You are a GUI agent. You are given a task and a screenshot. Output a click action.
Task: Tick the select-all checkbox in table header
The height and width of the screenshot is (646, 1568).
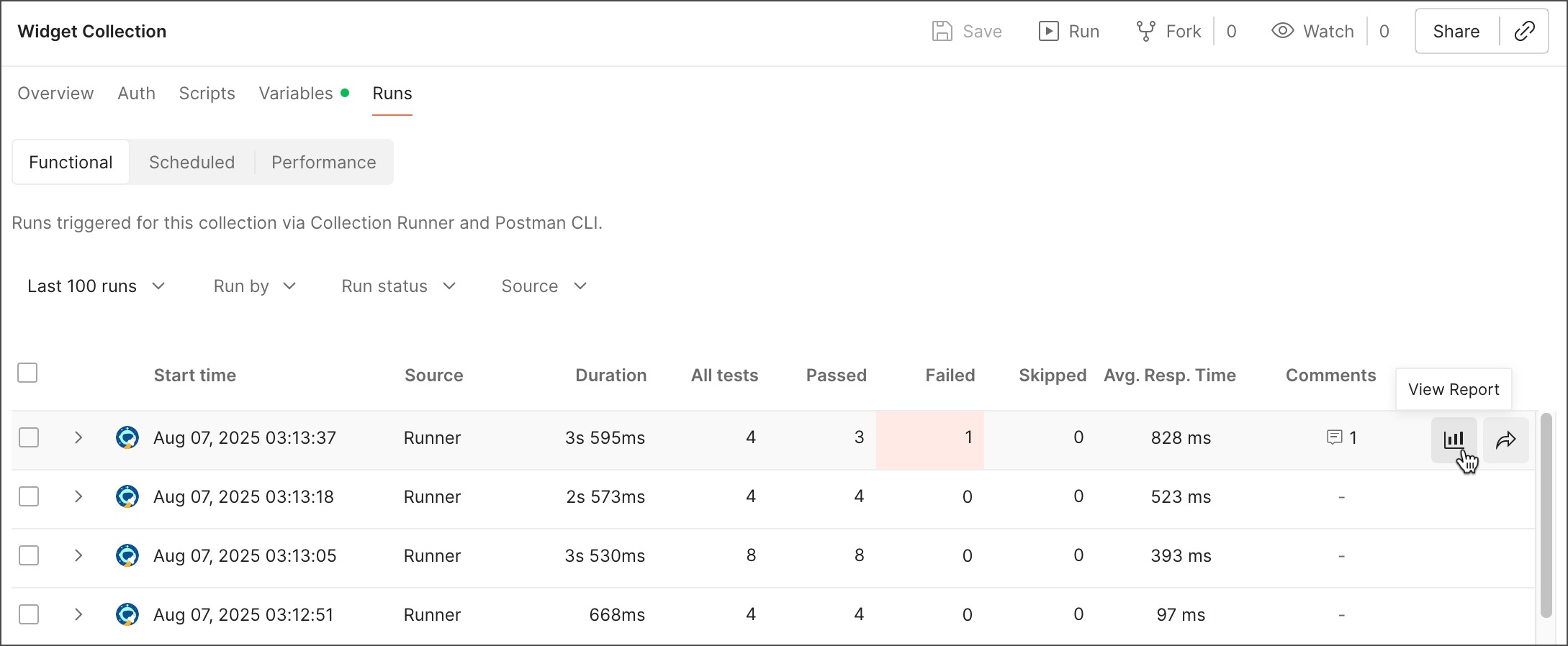point(27,373)
